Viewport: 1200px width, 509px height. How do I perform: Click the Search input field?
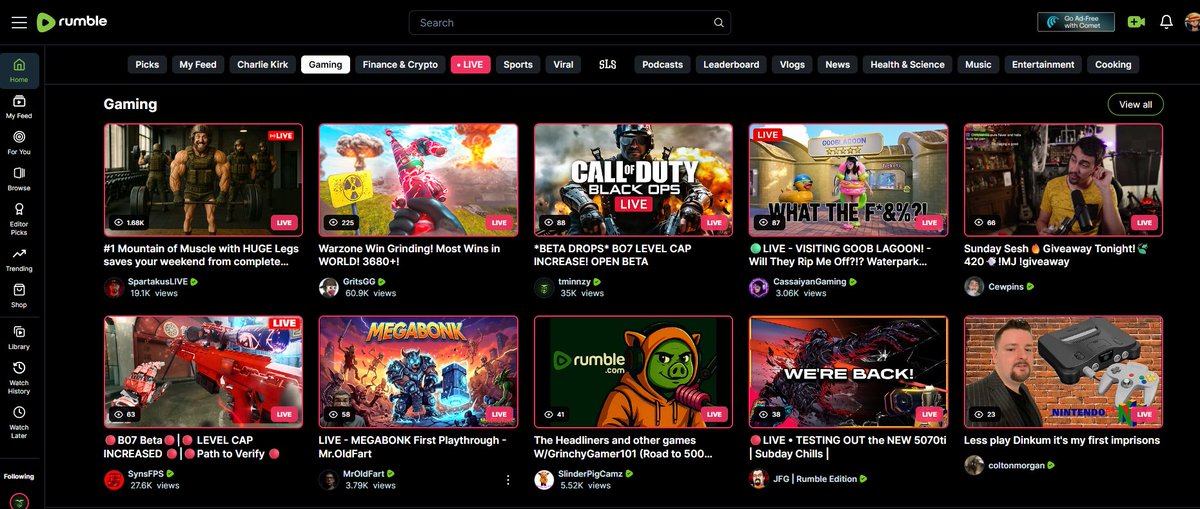(x=570, y=22)
